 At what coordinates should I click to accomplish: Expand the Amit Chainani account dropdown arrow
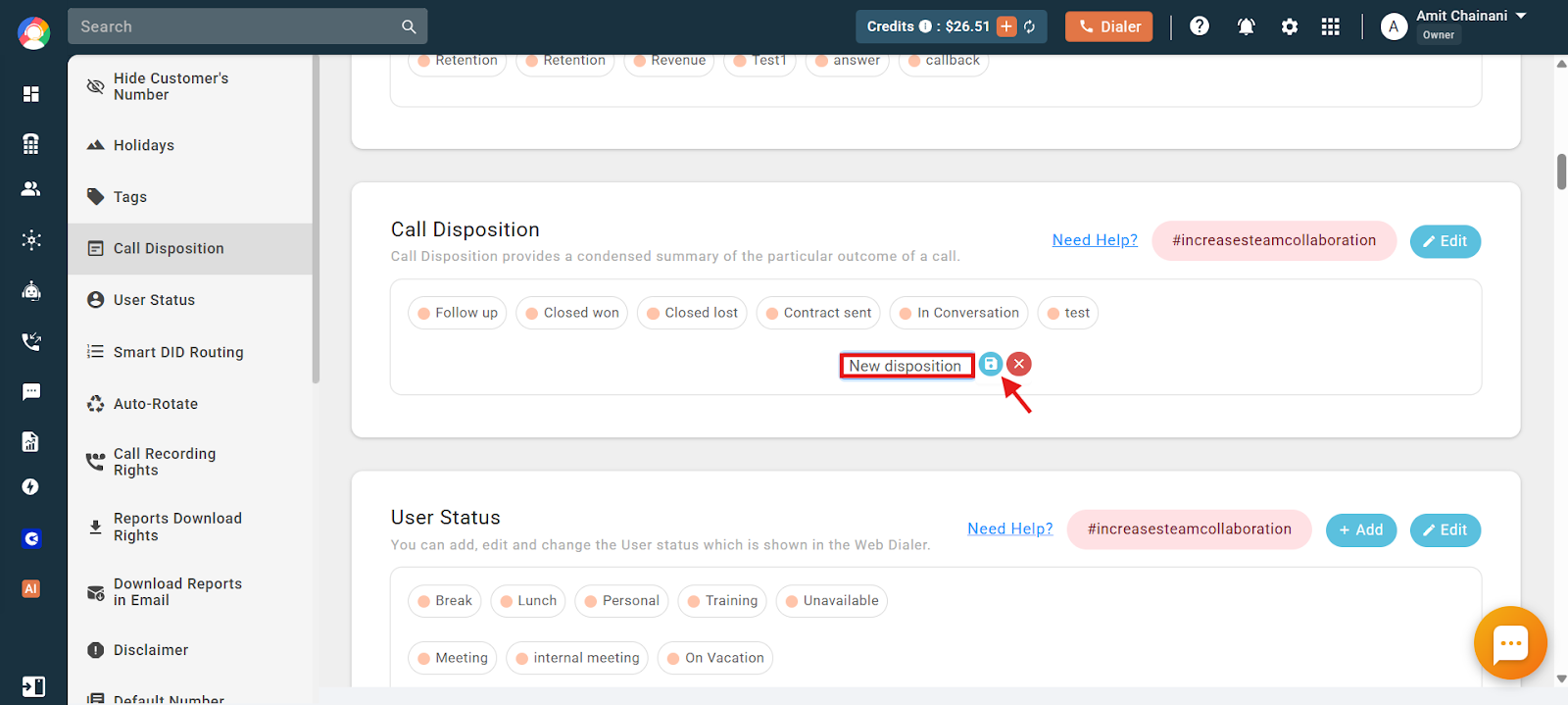tap(1521, 16)
